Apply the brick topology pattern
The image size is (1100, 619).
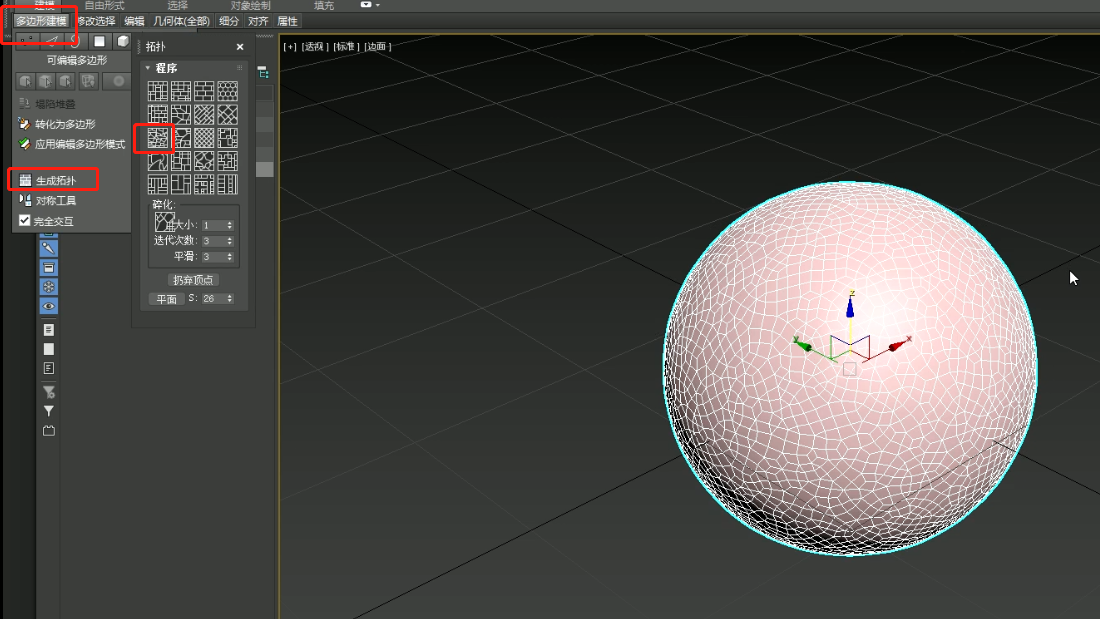click(204, 91)
